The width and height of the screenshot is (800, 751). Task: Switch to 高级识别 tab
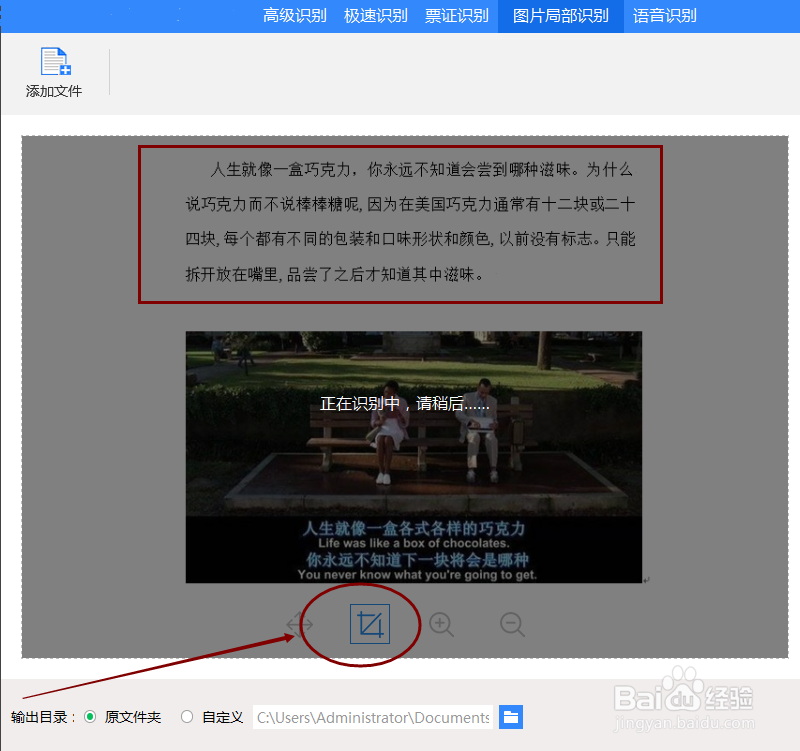294,16
